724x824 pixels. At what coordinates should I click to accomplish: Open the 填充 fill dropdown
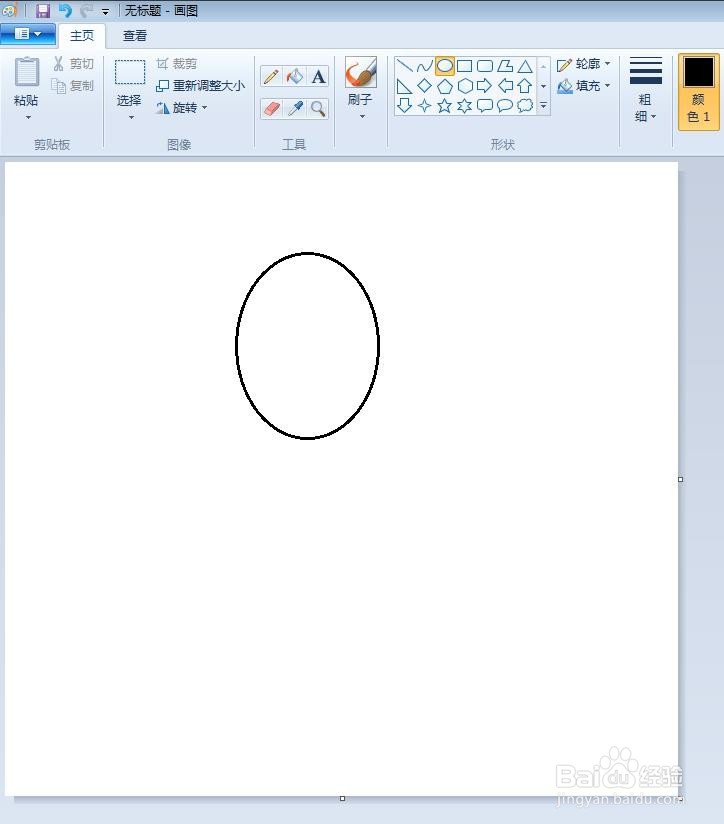click(584, 86)
